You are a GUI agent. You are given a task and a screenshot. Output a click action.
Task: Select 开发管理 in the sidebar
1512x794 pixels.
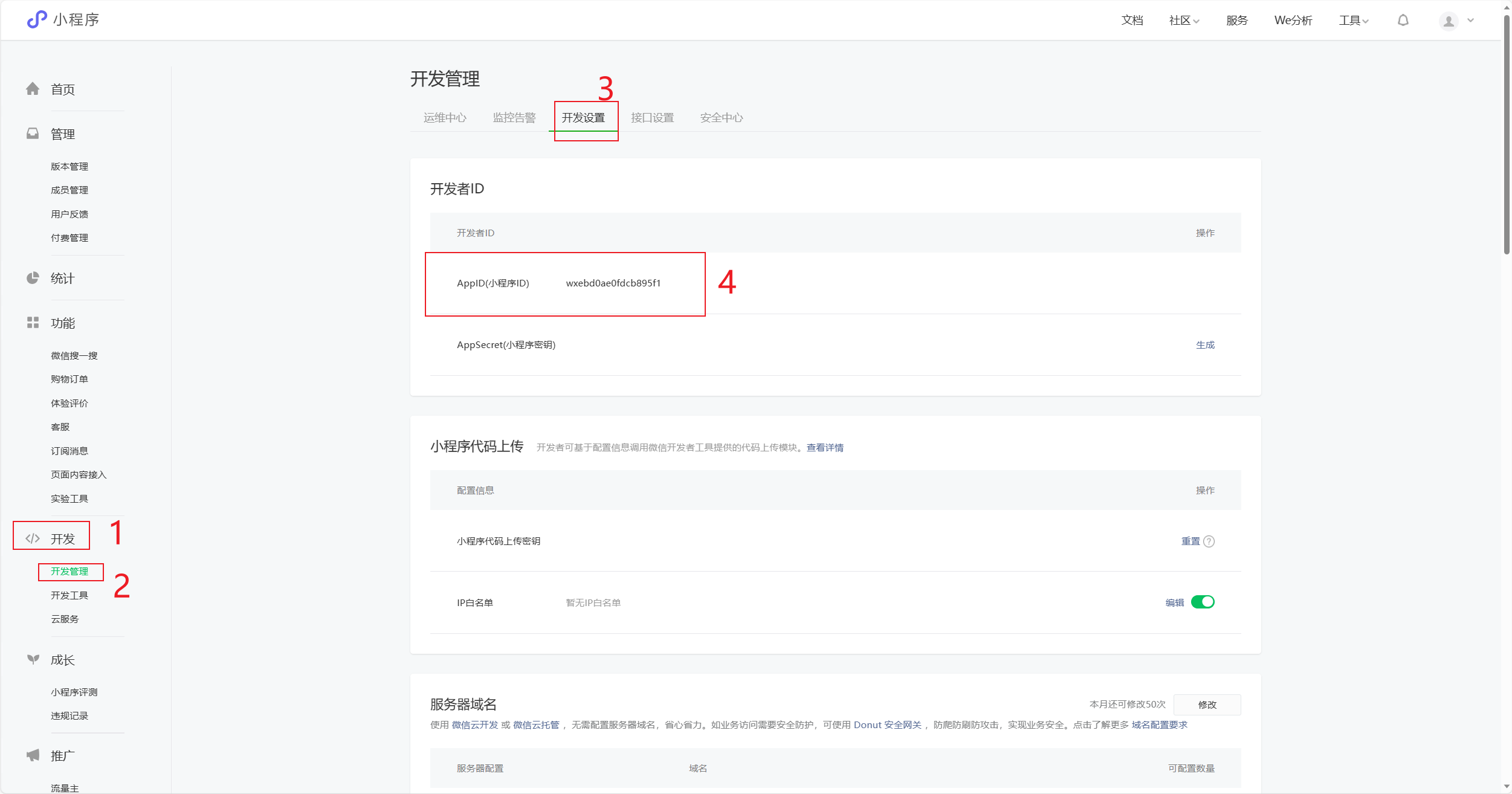69,572
